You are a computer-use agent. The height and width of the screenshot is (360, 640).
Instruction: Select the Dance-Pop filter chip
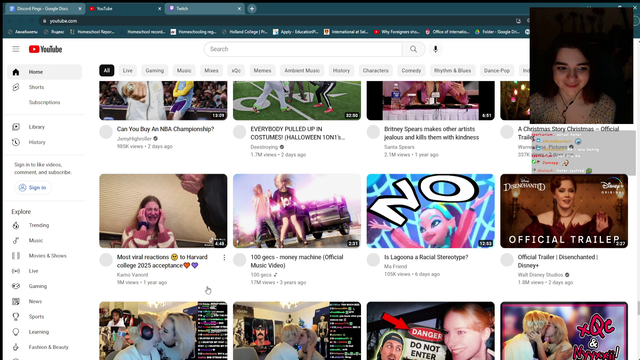[497, 71]
